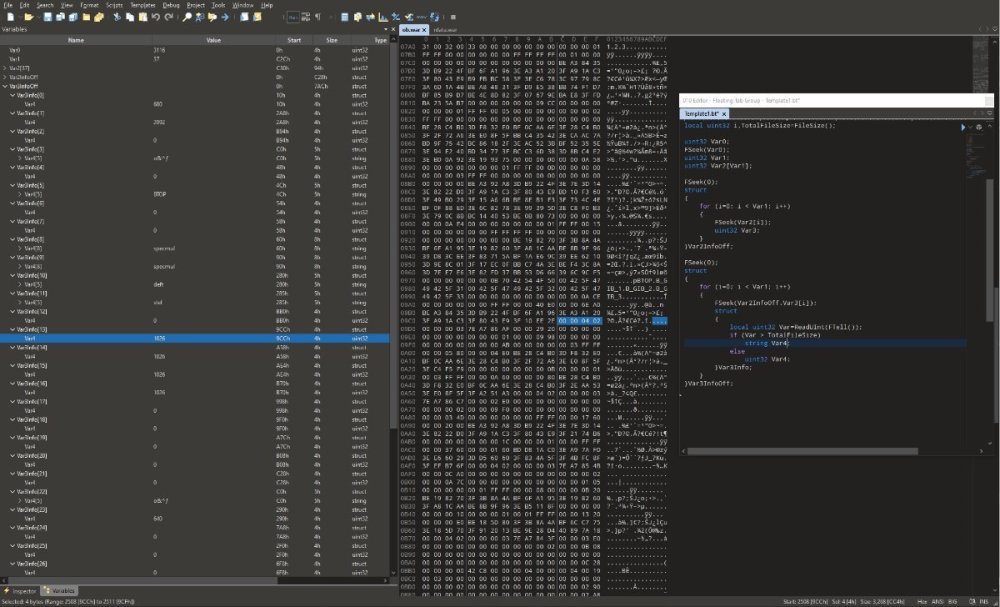The image size is (1000, 607).
Task: Click the Open file folder icon
Action: tap(30, 17)
